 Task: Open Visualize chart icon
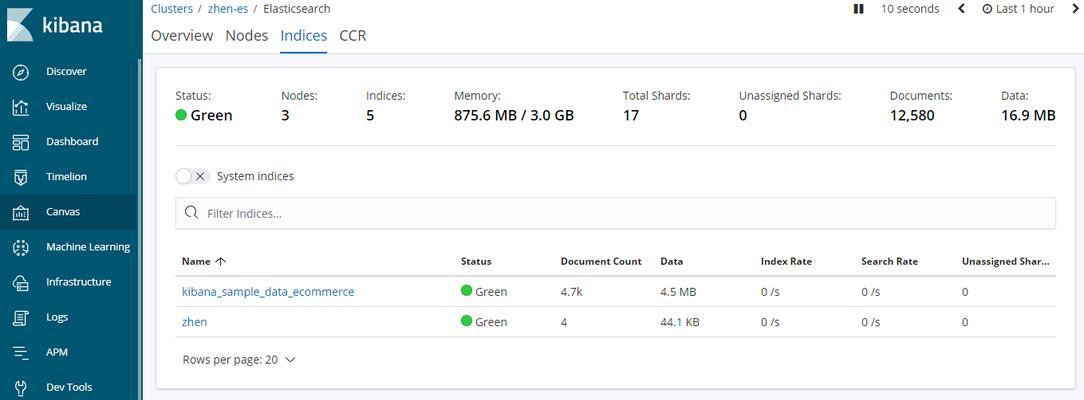click(21, 107)
